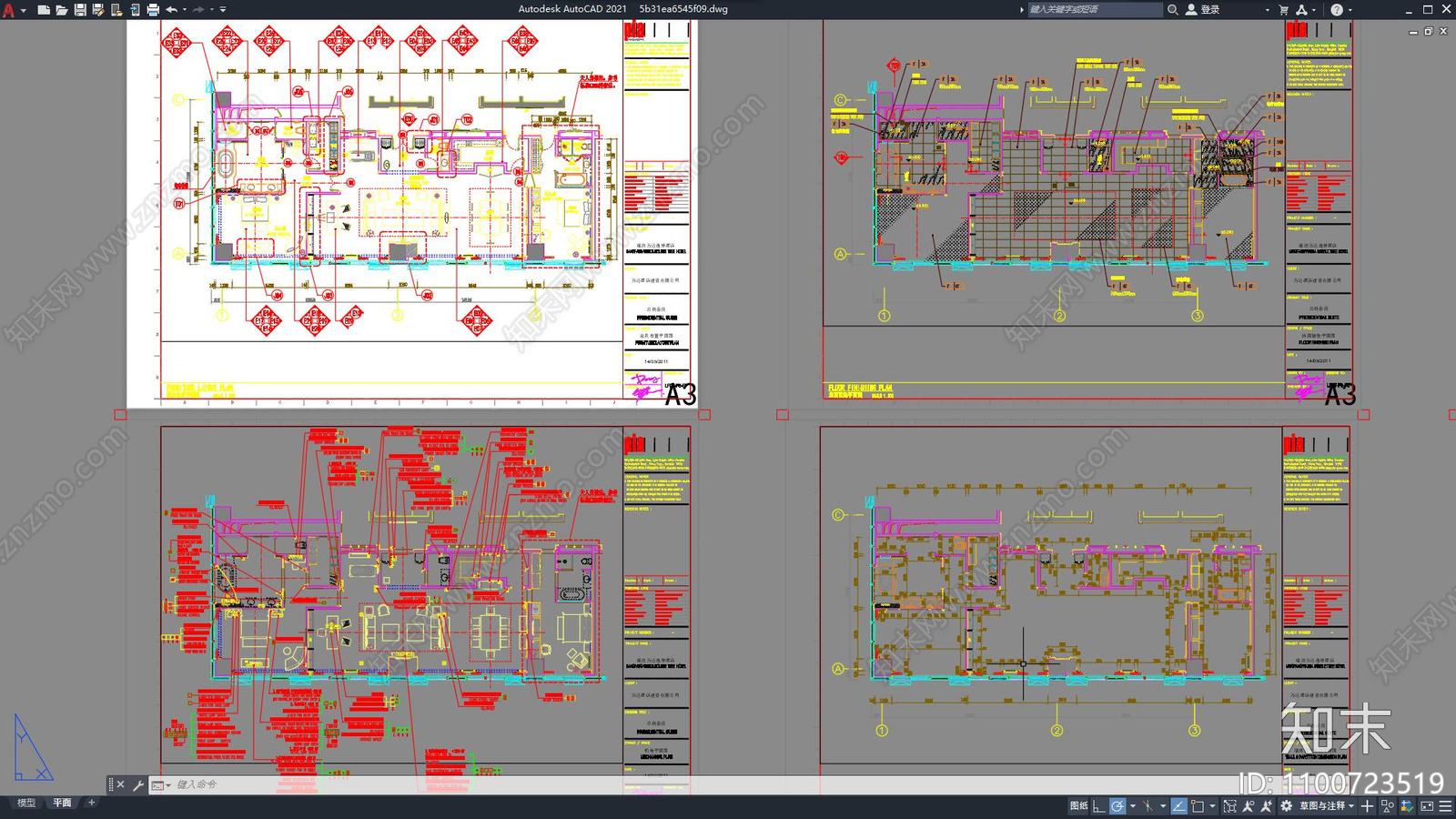Toggle annotation auto-scale status icon

(x=1266, y=806)
